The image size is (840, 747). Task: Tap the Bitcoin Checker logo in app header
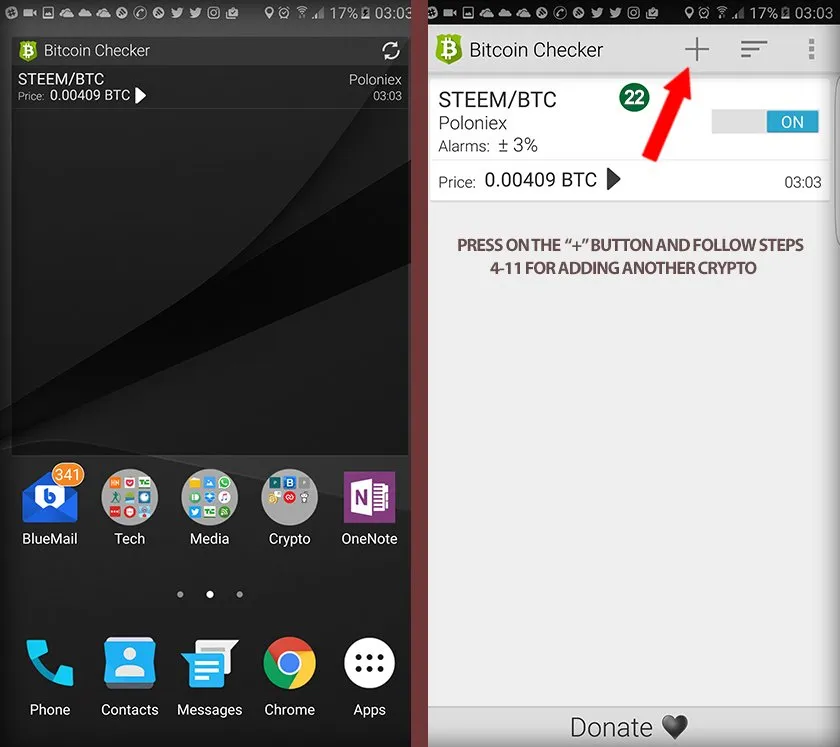448,49
